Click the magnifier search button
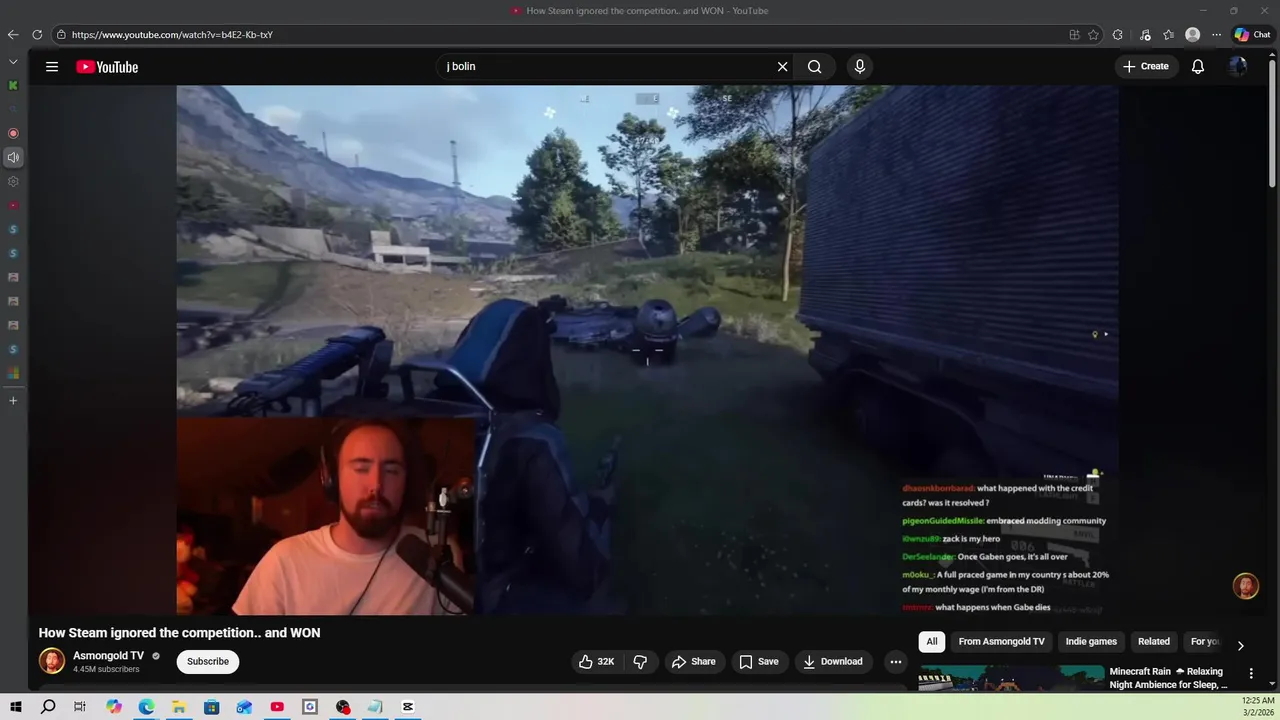The width and height of the screenshot is (1280, 720). [x=815, y=67]
